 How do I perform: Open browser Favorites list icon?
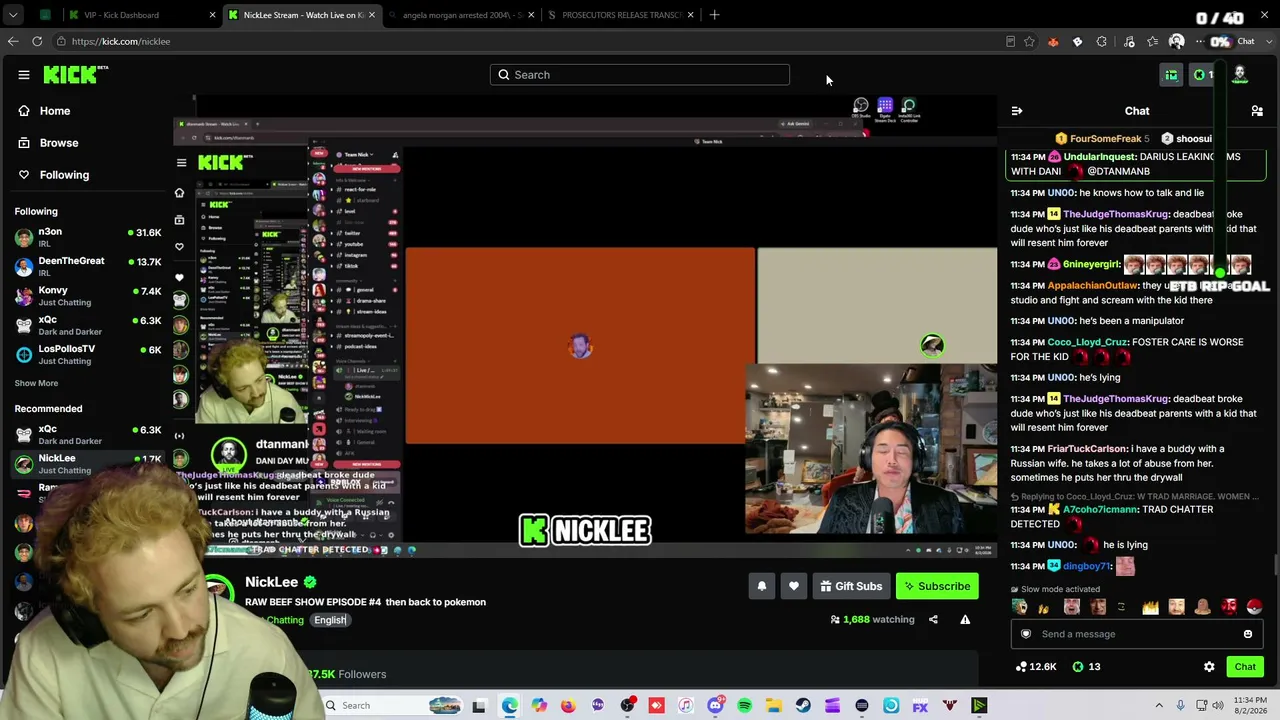pos(1153,42)
